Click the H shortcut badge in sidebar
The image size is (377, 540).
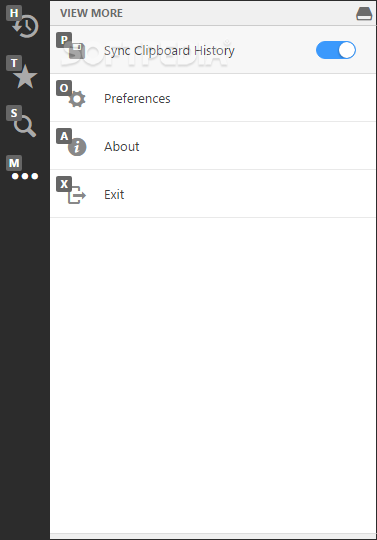click(14, 13)
